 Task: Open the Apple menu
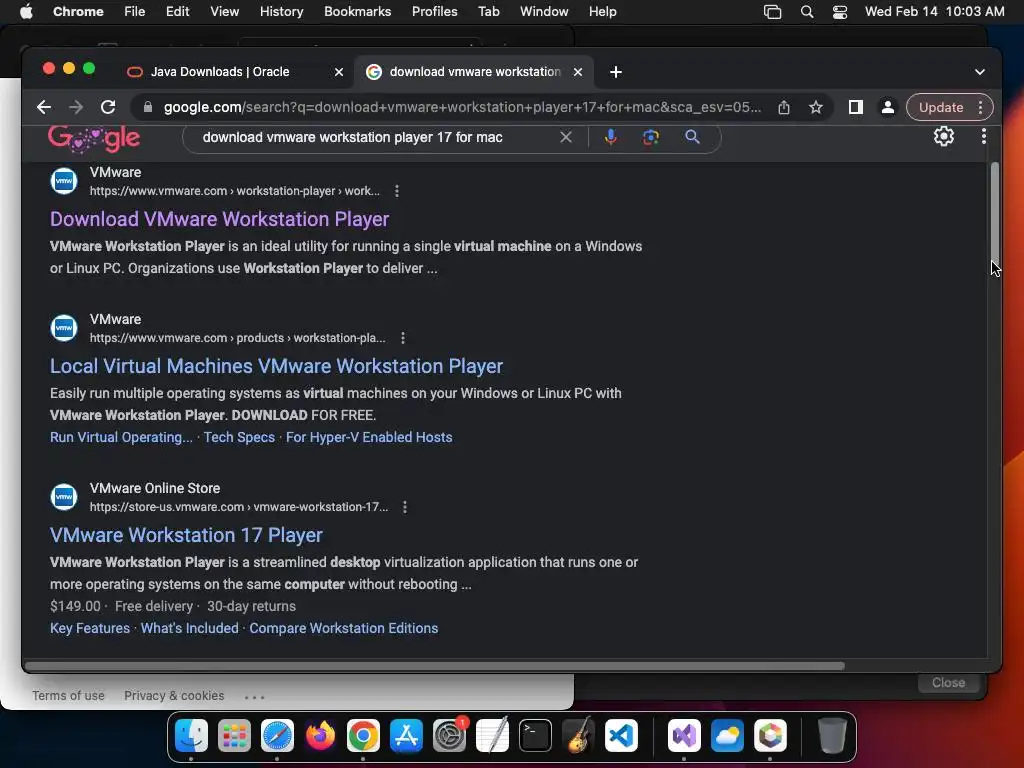pos(26,11)
